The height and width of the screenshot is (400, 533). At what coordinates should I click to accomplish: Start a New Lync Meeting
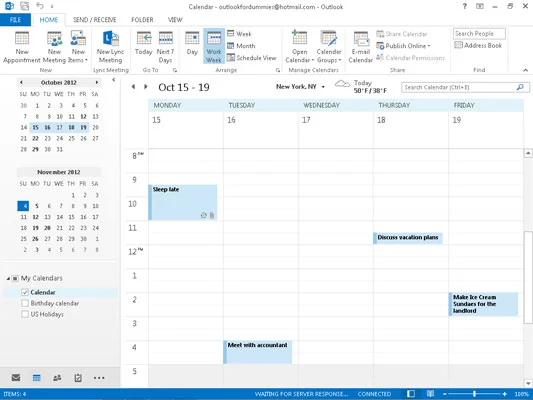(x=110, y=47)
